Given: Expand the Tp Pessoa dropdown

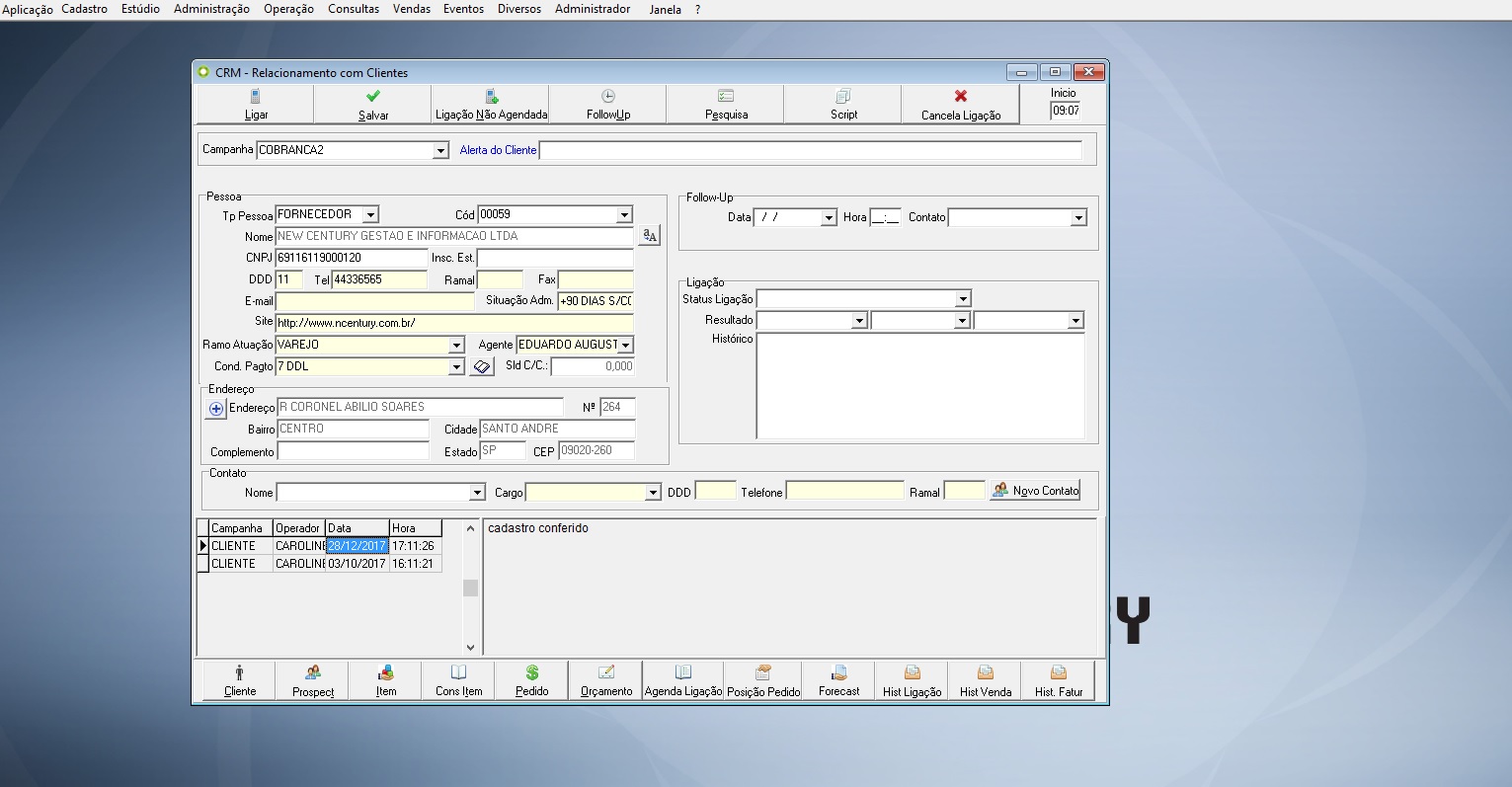Looking at the screenshot, I should [x=369, y=214].
